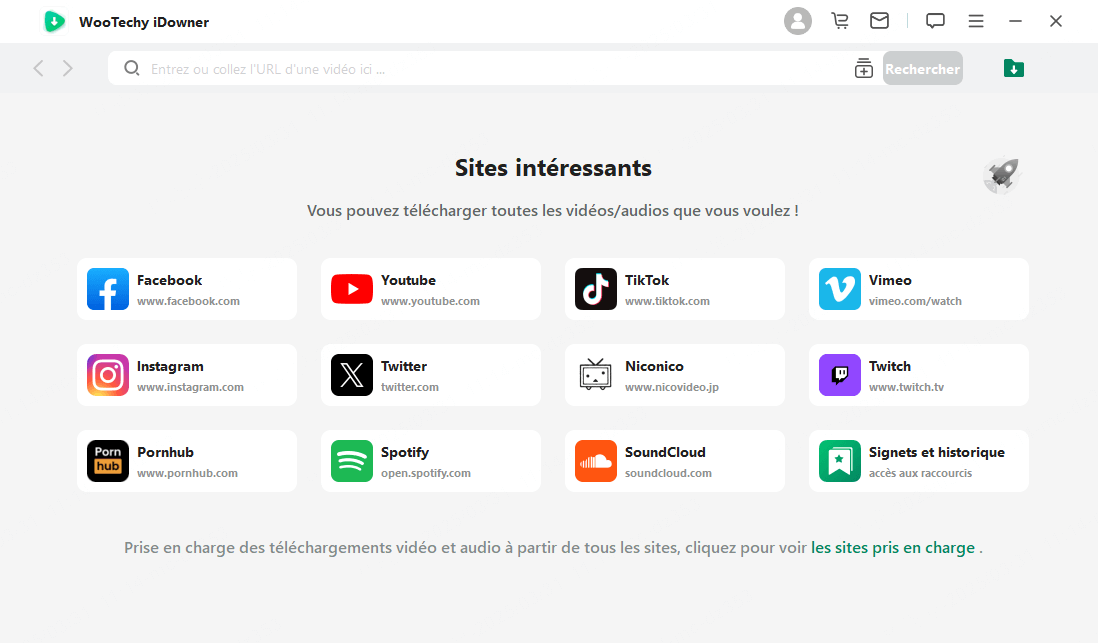This screenshot has height=643, width=1098.
Task: Click the user account avatar
Action: coord(798,20)
